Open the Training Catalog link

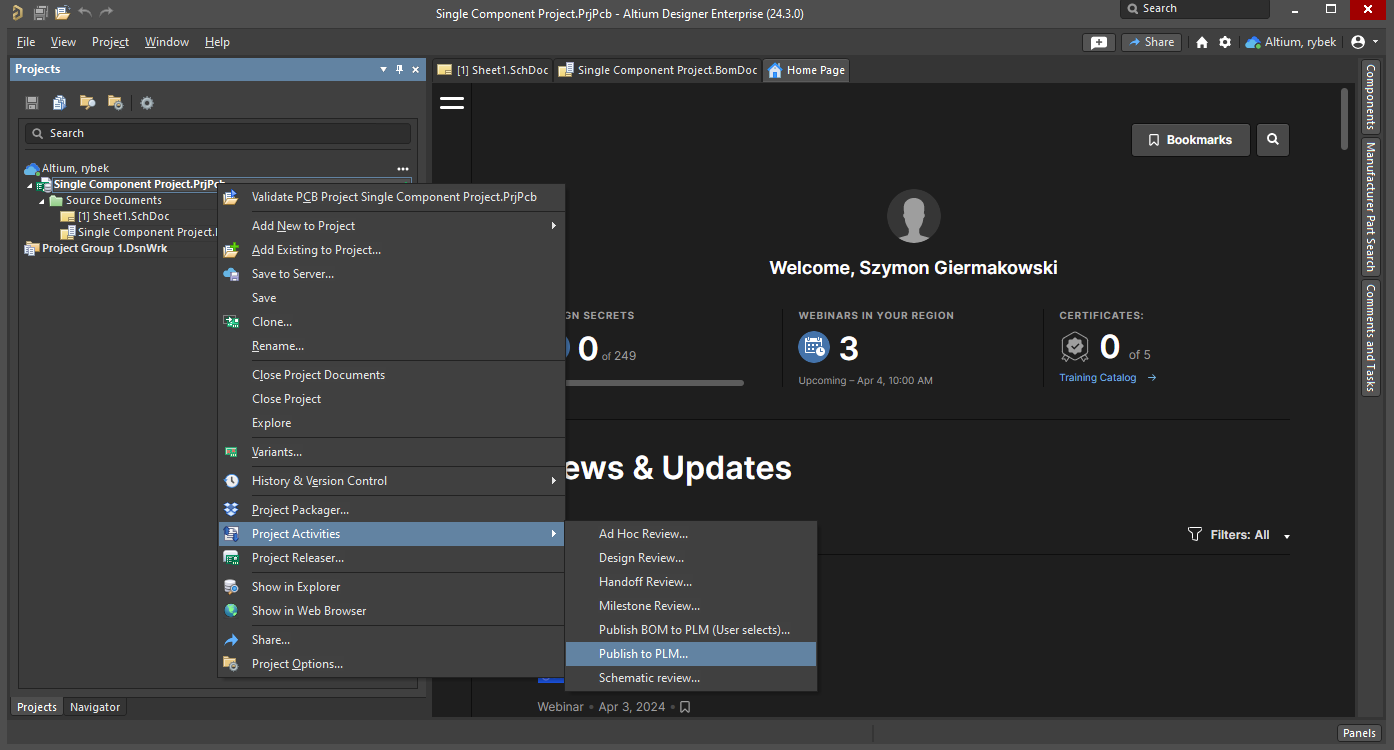click(x=1108, y=378)
